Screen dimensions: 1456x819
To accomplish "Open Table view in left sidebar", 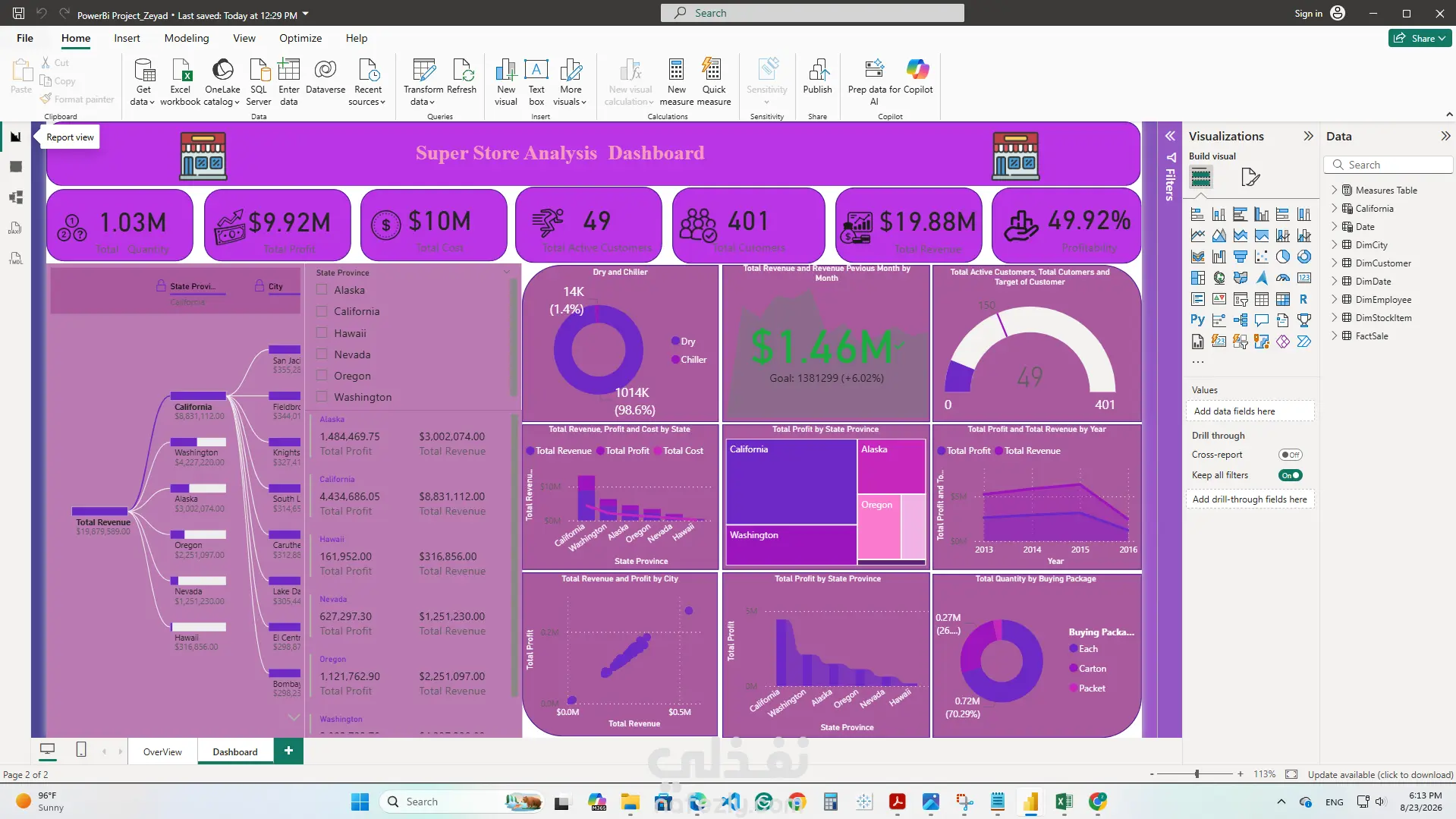I will 16,167.
